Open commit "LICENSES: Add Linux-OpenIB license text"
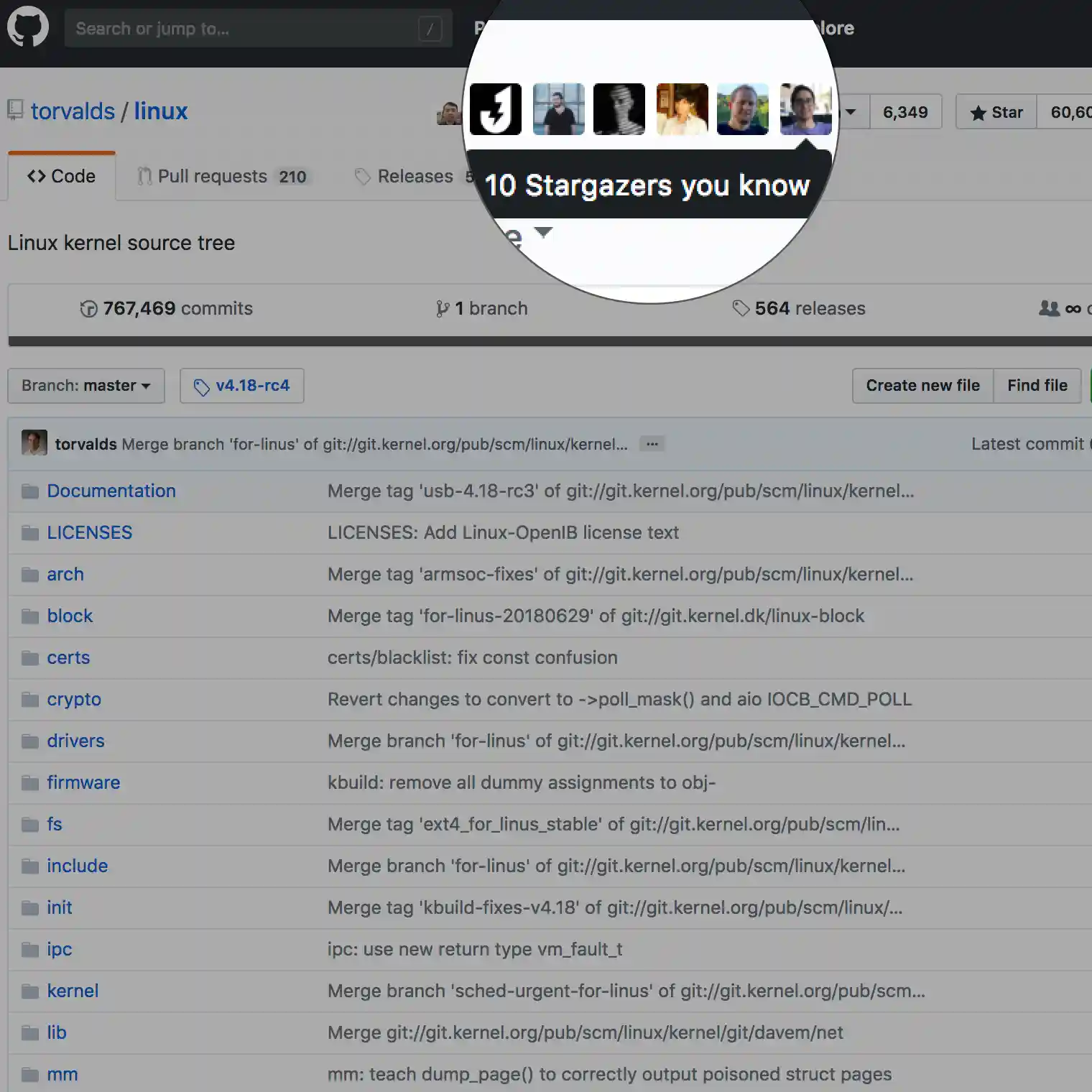The width and height of the screenshot is (1092, 1092). pos(503,532)
